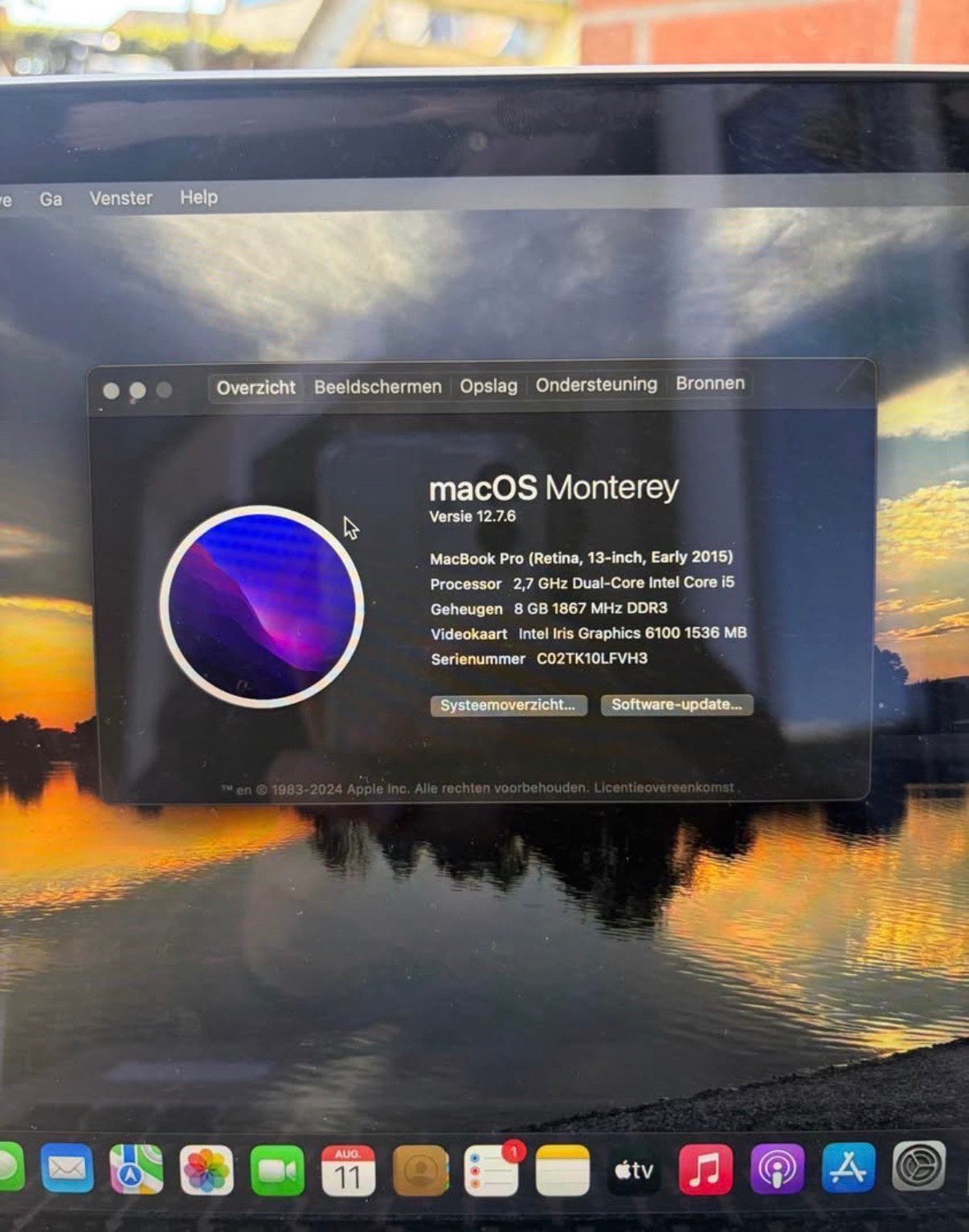Select the Overzicht tab
969x1232 pixels.
[x=256, y=387]
